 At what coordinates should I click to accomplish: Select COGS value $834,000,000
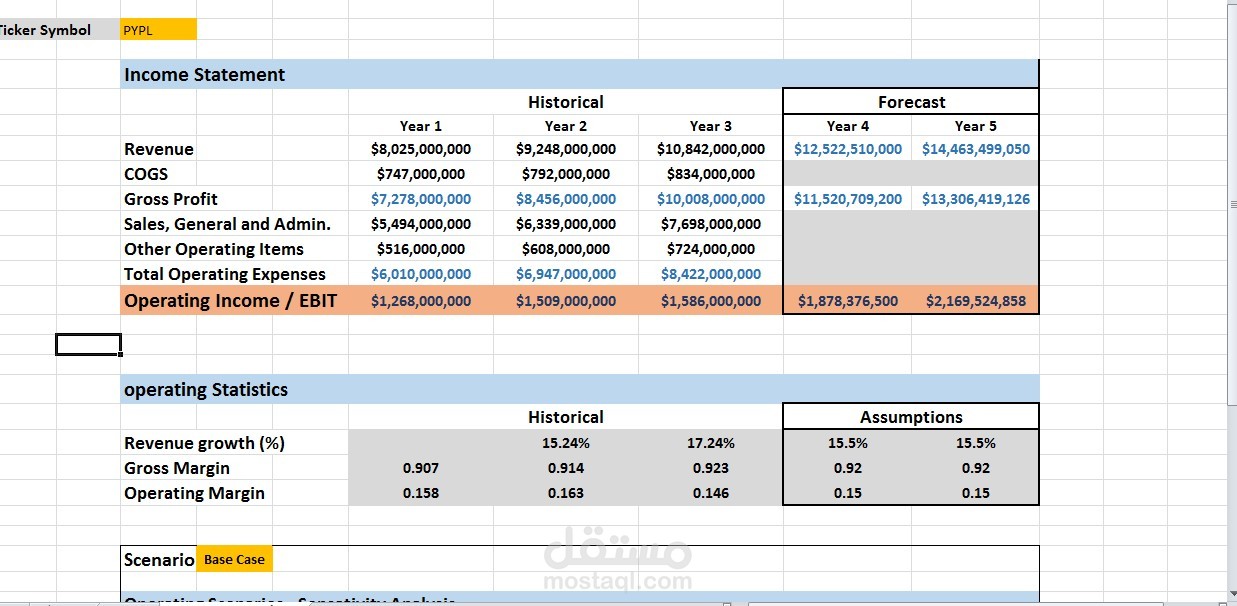pyautogui.click(x=711, y=174)
